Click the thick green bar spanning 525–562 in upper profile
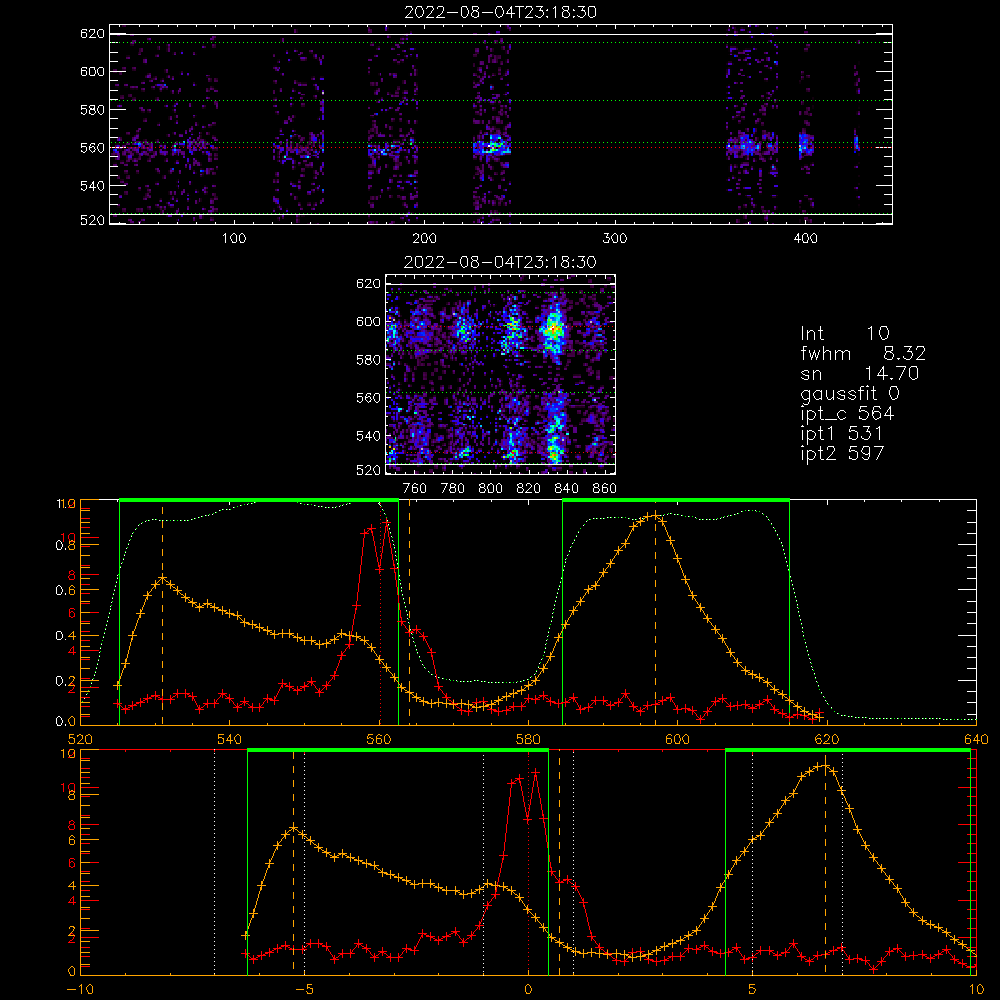 pyautogui.click(x=259, y=501)
